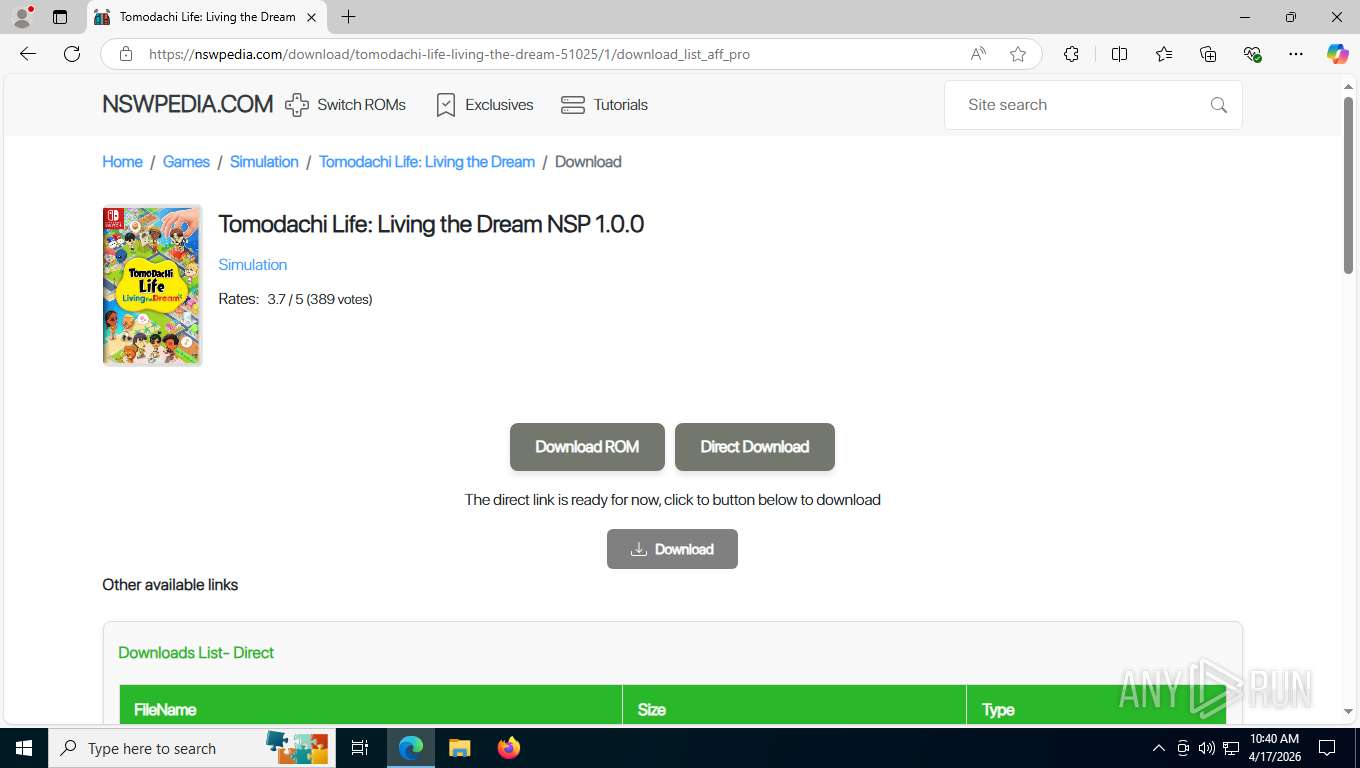The image size is (1360, 768).
Task: Click the Download ROM button
Action: coord(587,447)
